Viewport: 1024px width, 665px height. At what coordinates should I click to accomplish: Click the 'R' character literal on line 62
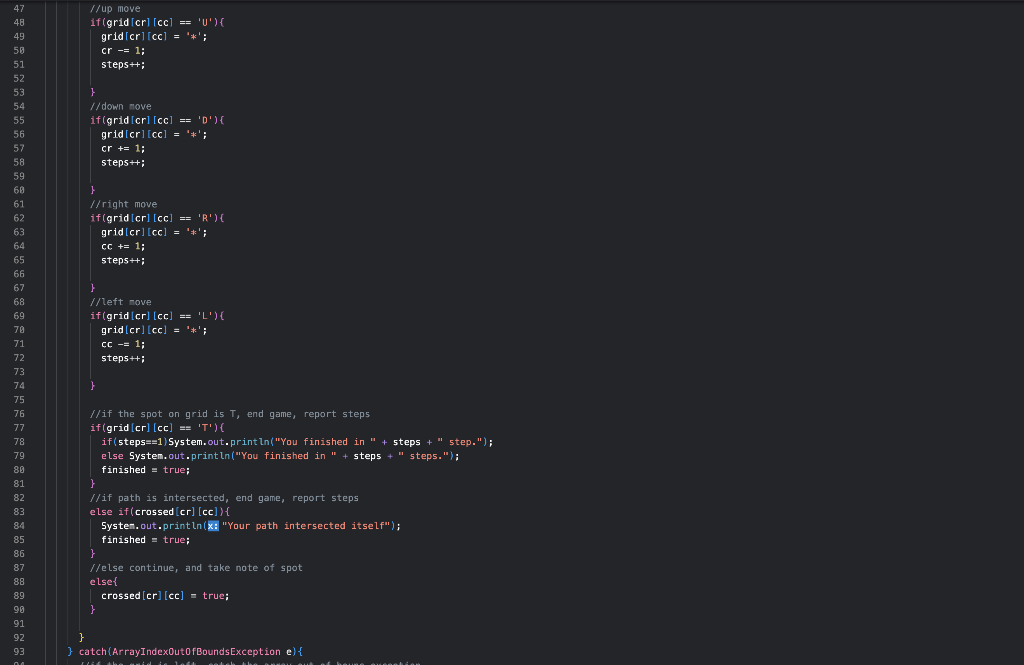206,218
